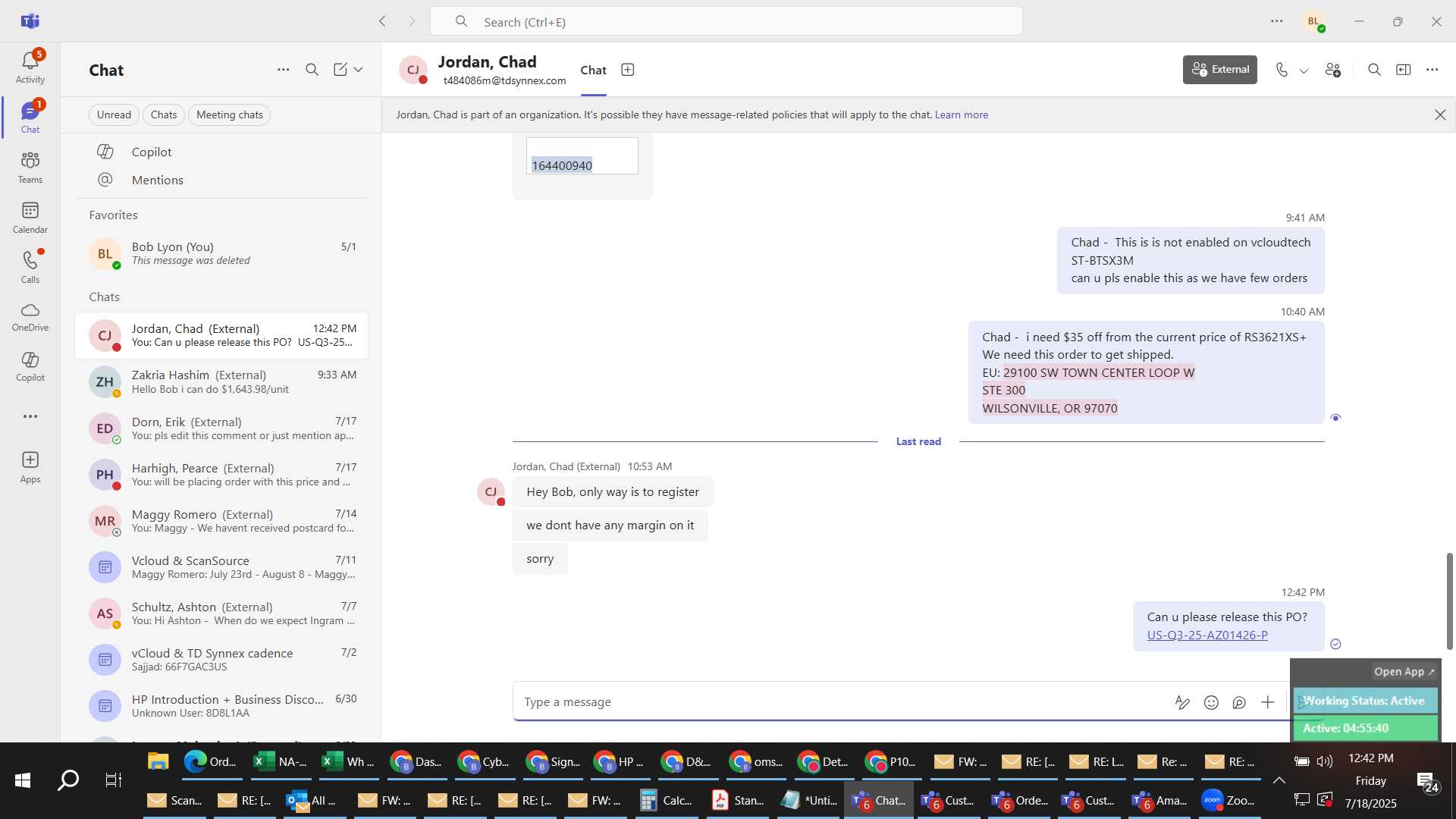This screenshot has width=1456, height=819.
Task: Open vCloud & TD Synnex cadence chat
Action: [221, 659]
